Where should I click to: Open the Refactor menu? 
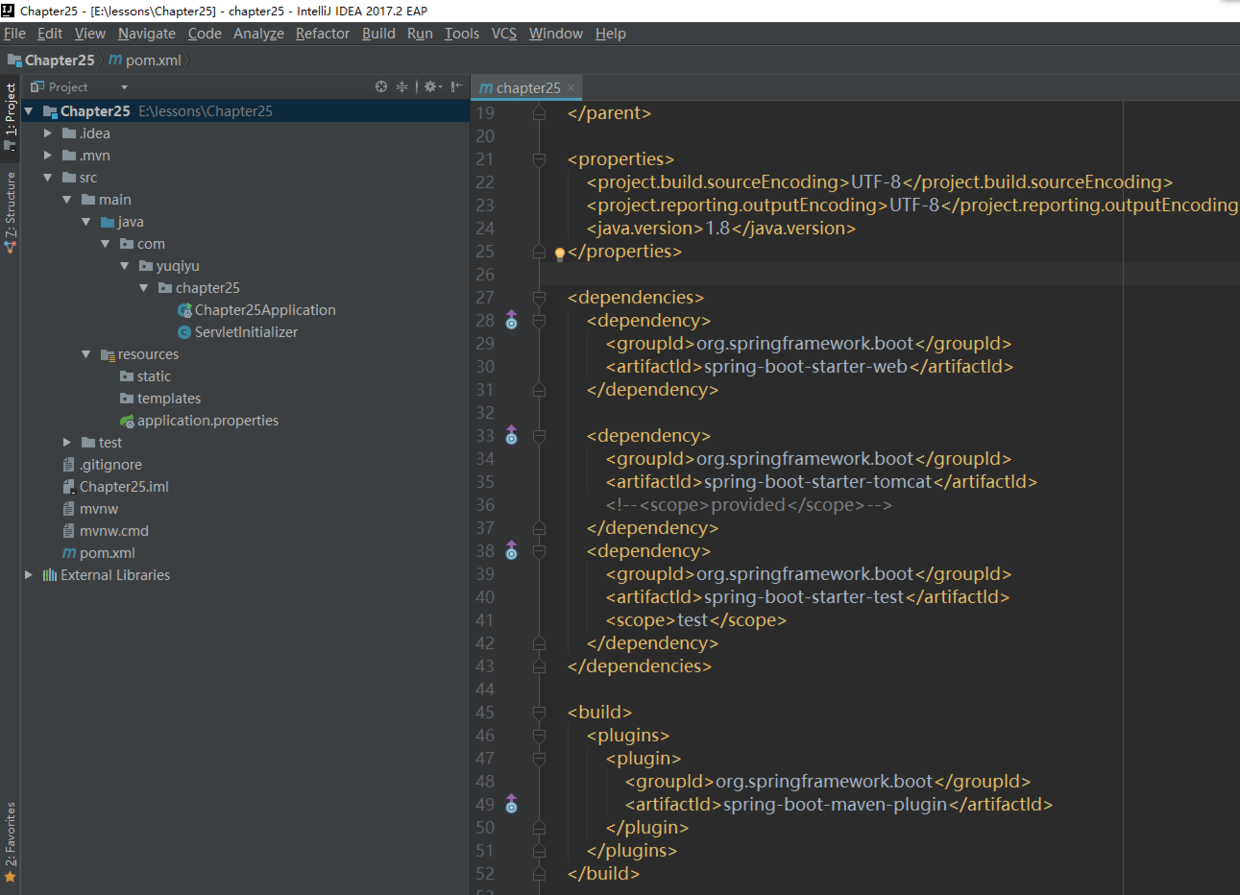coord(322,33)
